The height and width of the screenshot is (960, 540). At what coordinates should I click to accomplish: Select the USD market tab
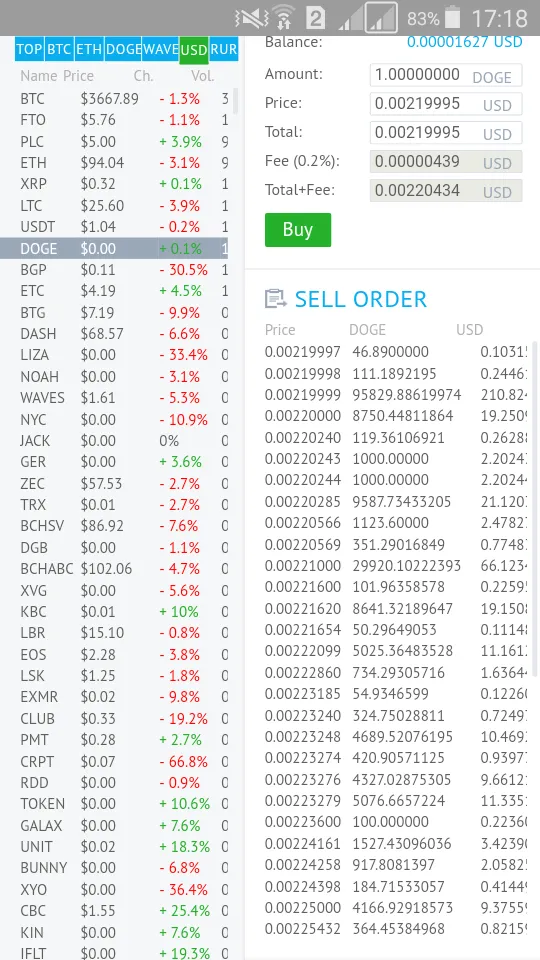(193, 50)
